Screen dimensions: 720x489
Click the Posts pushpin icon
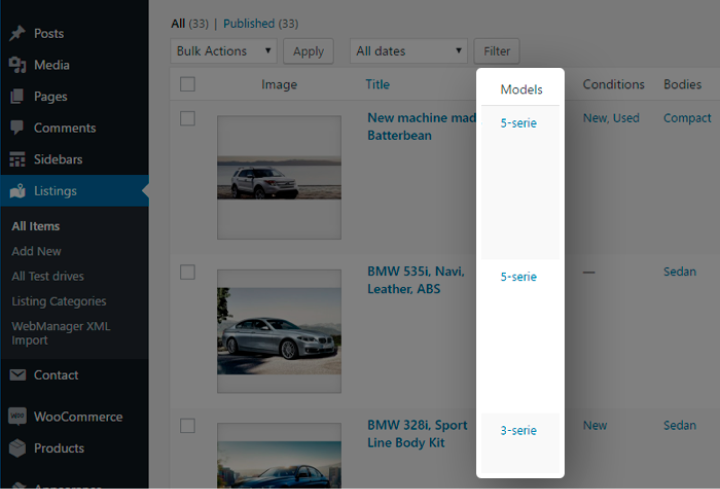pos(17,33)
